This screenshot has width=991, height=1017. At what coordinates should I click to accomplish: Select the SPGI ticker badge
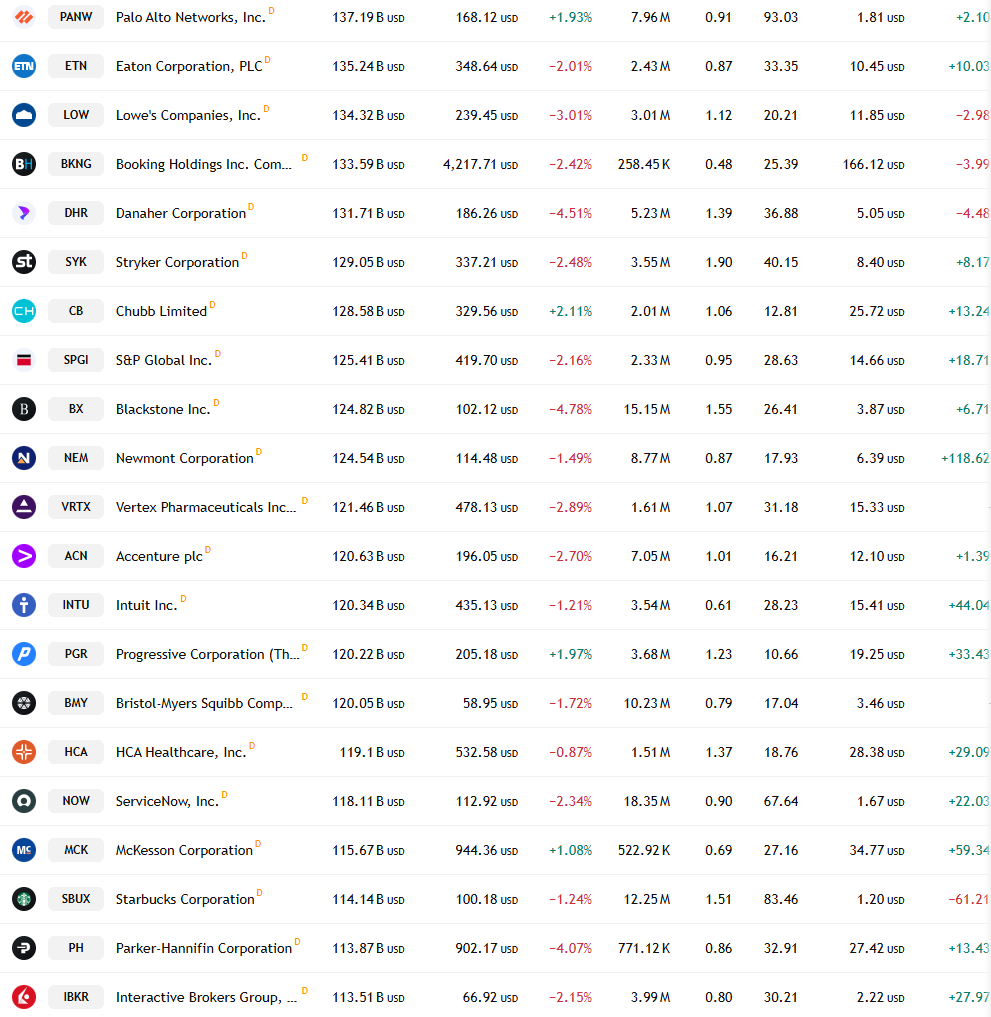pyautogui.click(x=76, y=360)
